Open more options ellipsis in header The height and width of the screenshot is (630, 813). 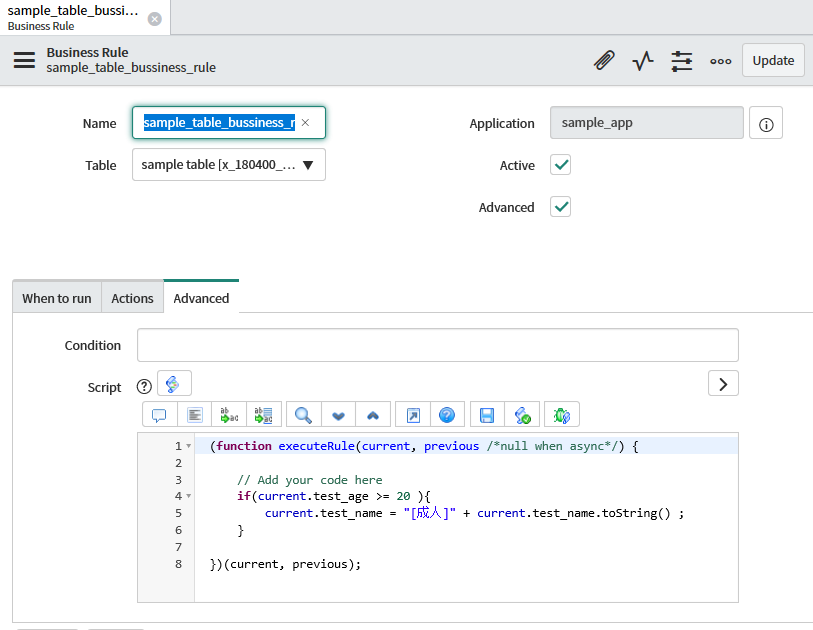721,61
